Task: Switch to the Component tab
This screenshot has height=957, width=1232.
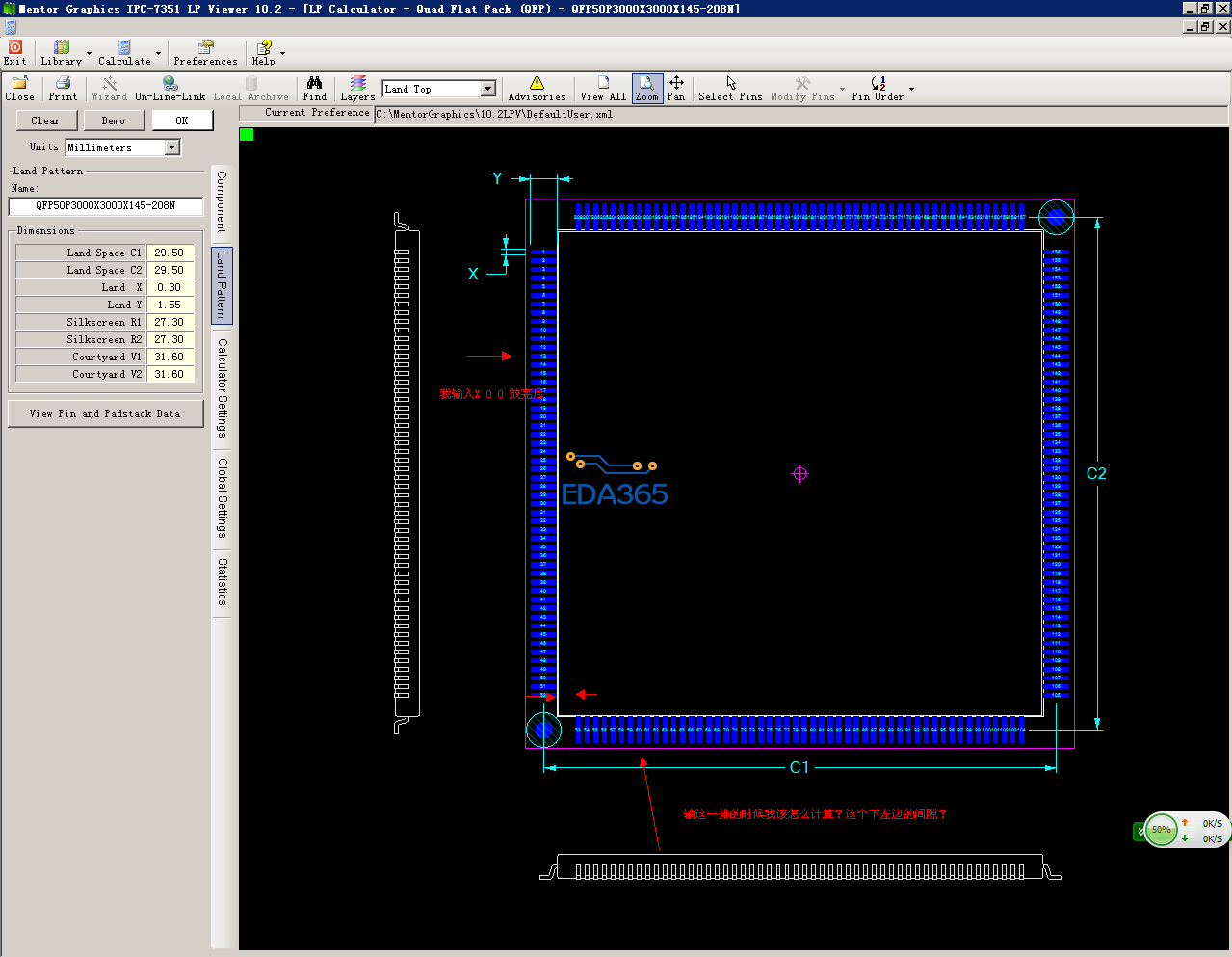Action: click(222, 201)
